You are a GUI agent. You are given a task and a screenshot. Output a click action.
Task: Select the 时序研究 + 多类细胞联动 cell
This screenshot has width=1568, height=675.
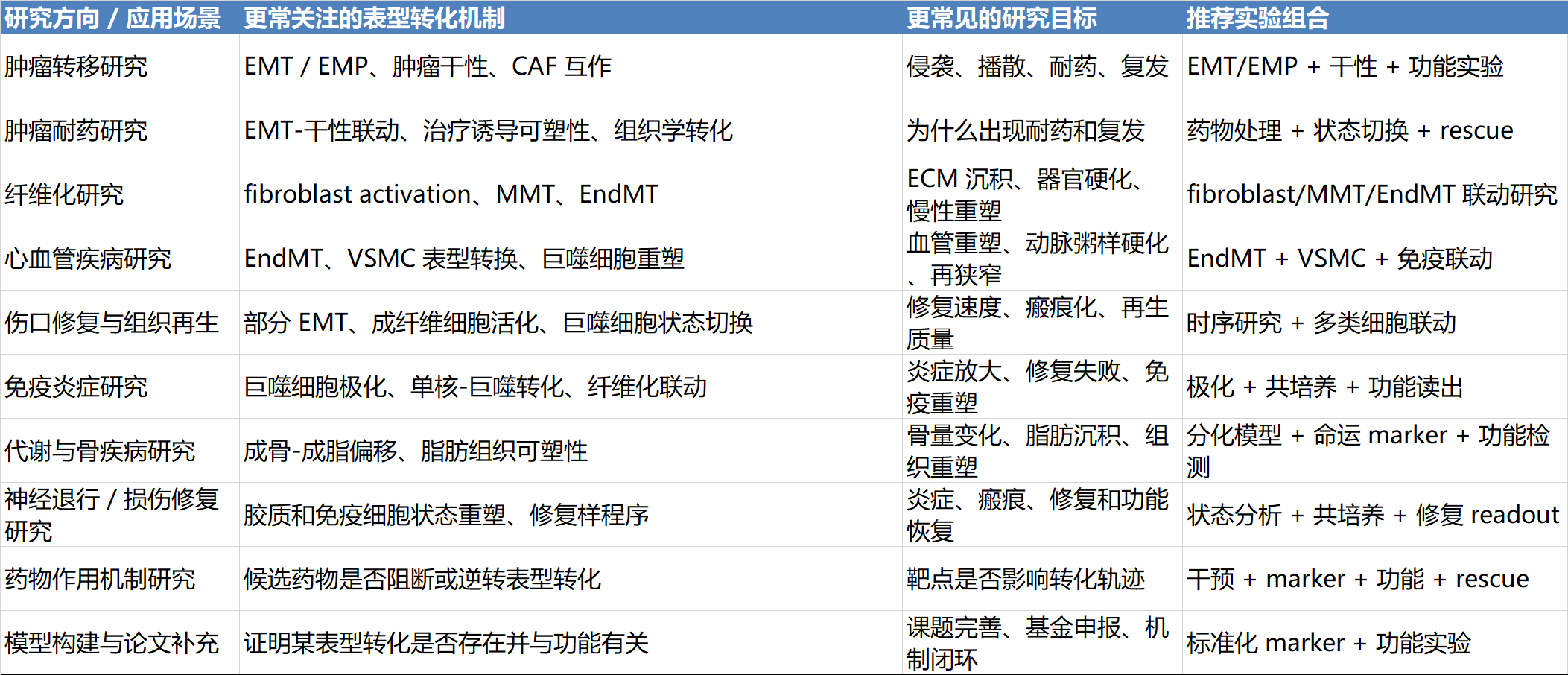(1321, 323)
